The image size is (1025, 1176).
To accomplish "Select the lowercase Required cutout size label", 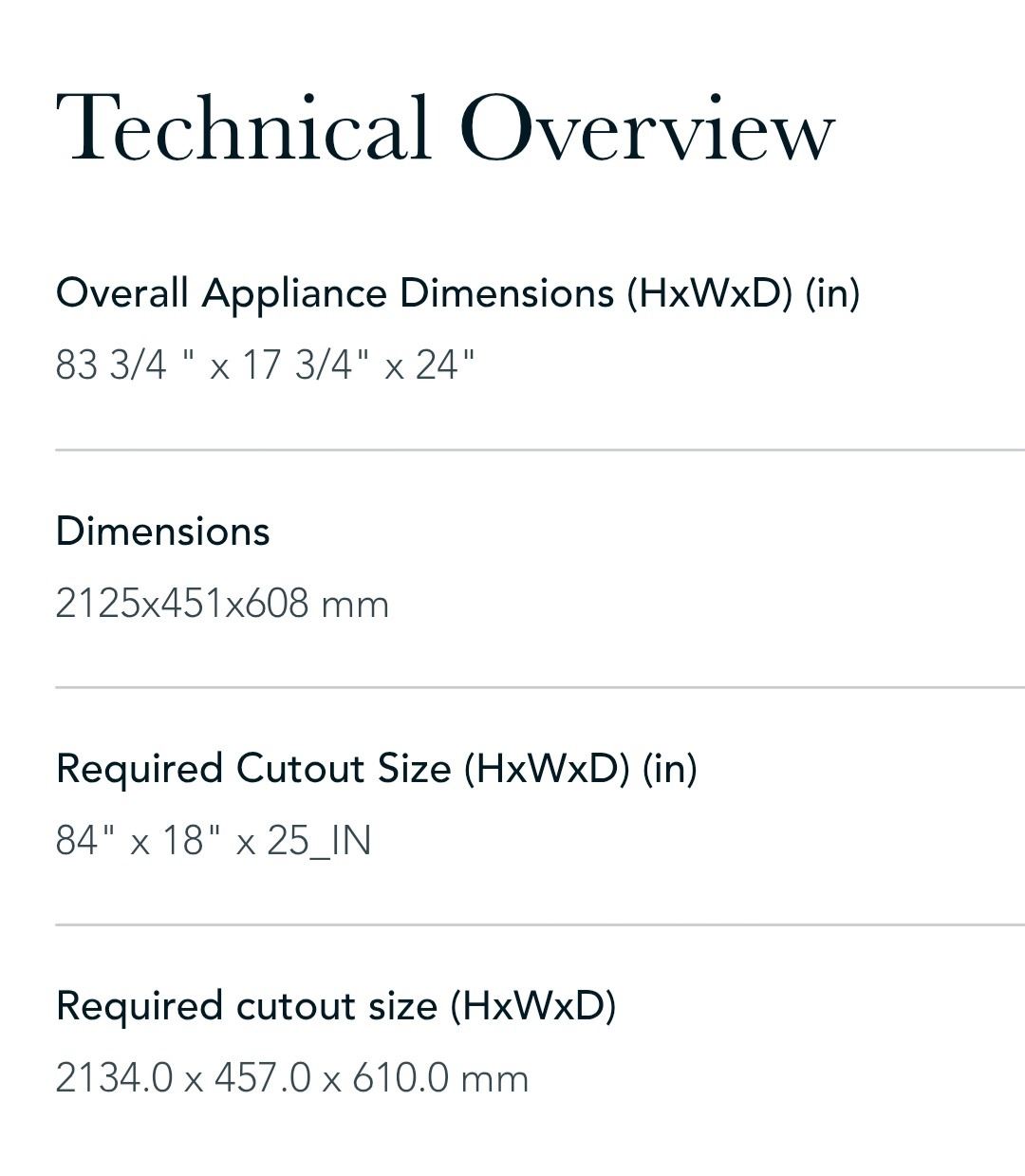I will tap(336, 1006).
